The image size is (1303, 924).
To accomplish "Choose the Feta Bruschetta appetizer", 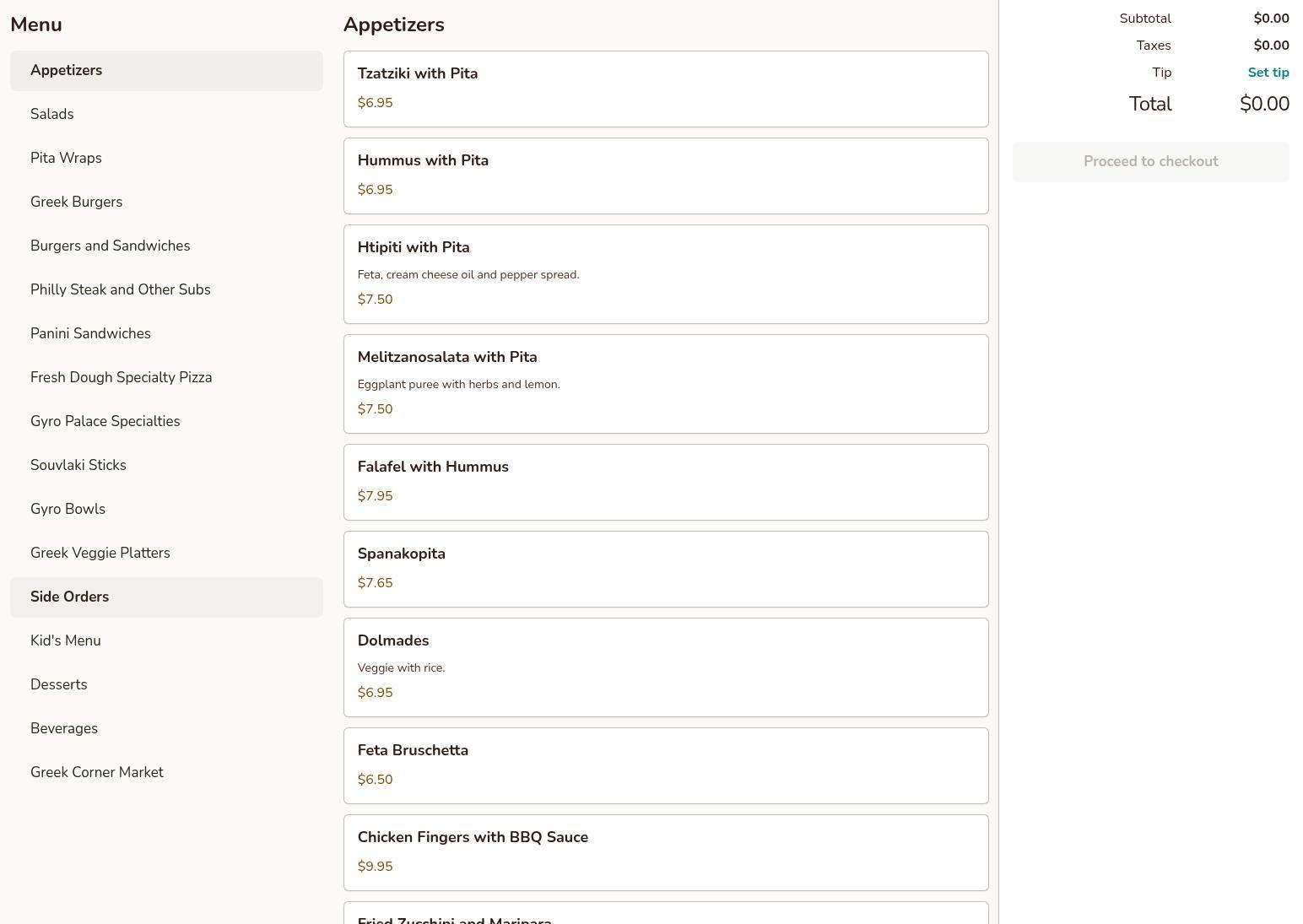I will 665,765.
